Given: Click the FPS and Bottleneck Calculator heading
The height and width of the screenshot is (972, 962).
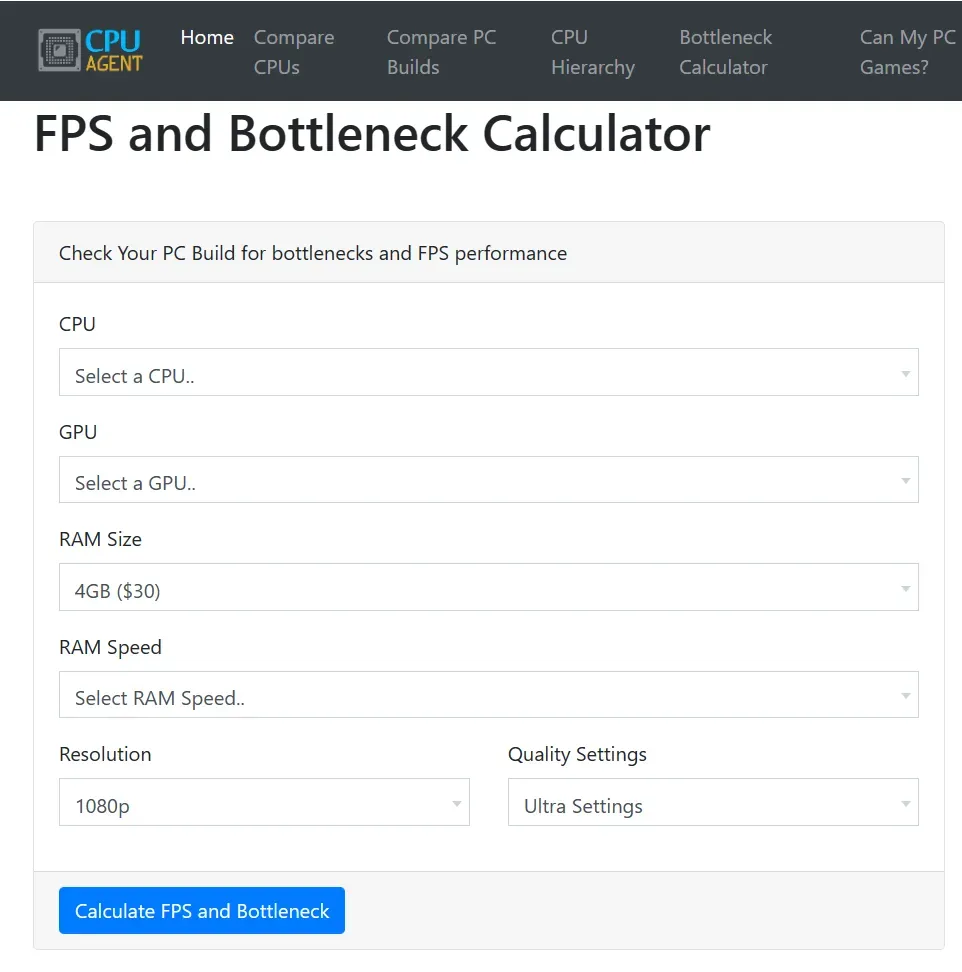Looking at the screenshot, I should [x=372, y=134].
